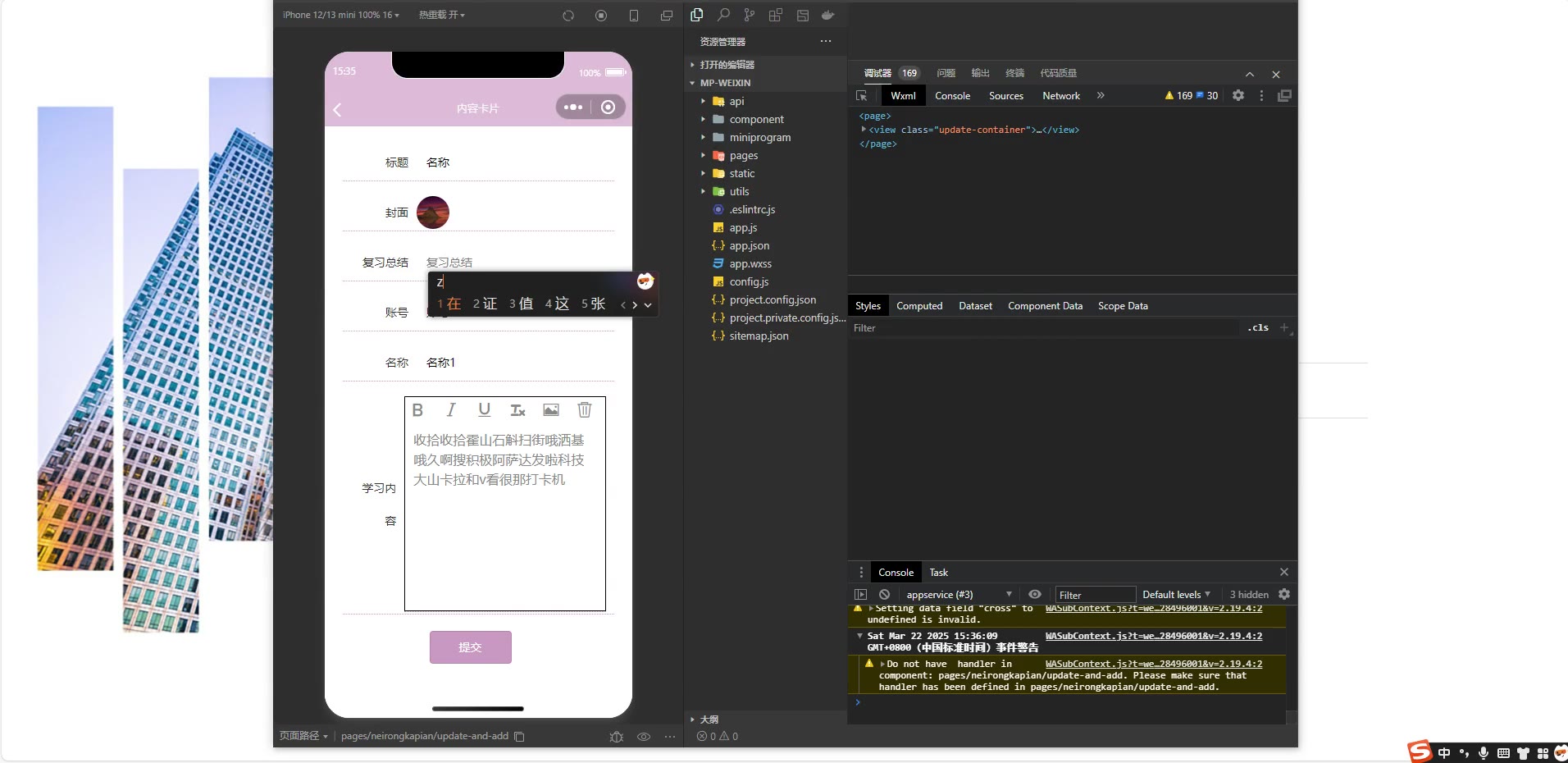Open the WASubContext.js source link

[1153, 637]
